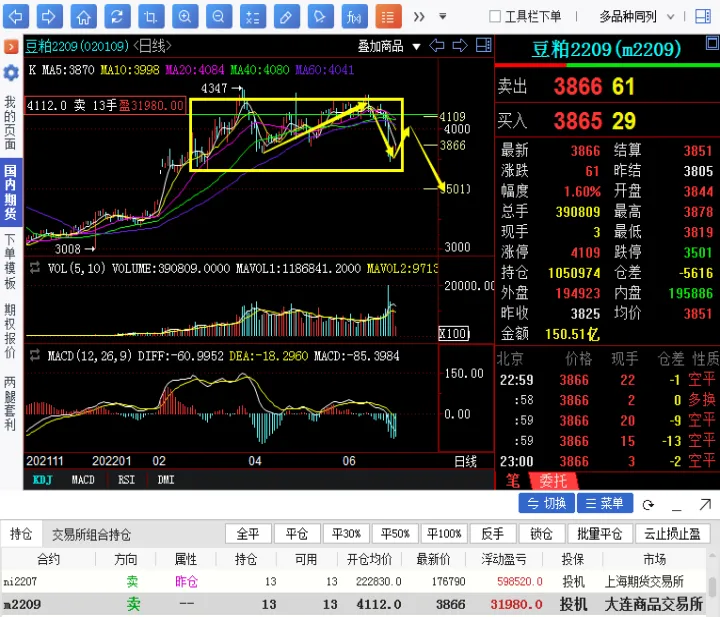720x617 pixels.
Task: Click 浮动盈亏 column header
Action: 503,559
